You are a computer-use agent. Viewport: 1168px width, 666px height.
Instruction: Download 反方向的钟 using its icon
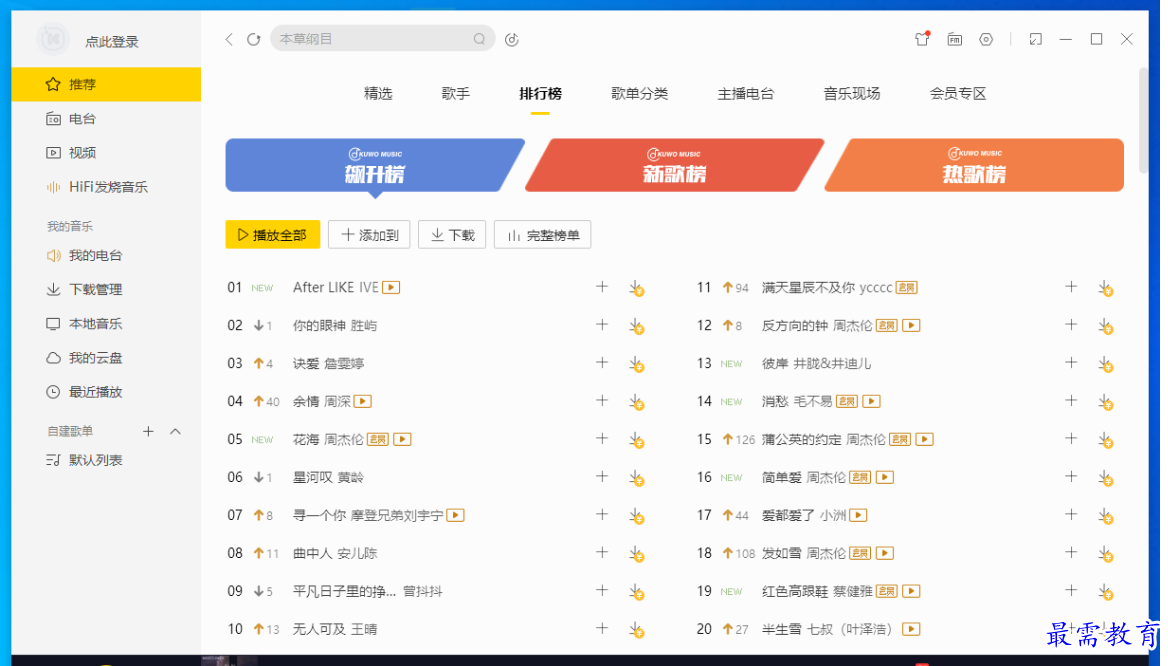[x=1106, y=326]
